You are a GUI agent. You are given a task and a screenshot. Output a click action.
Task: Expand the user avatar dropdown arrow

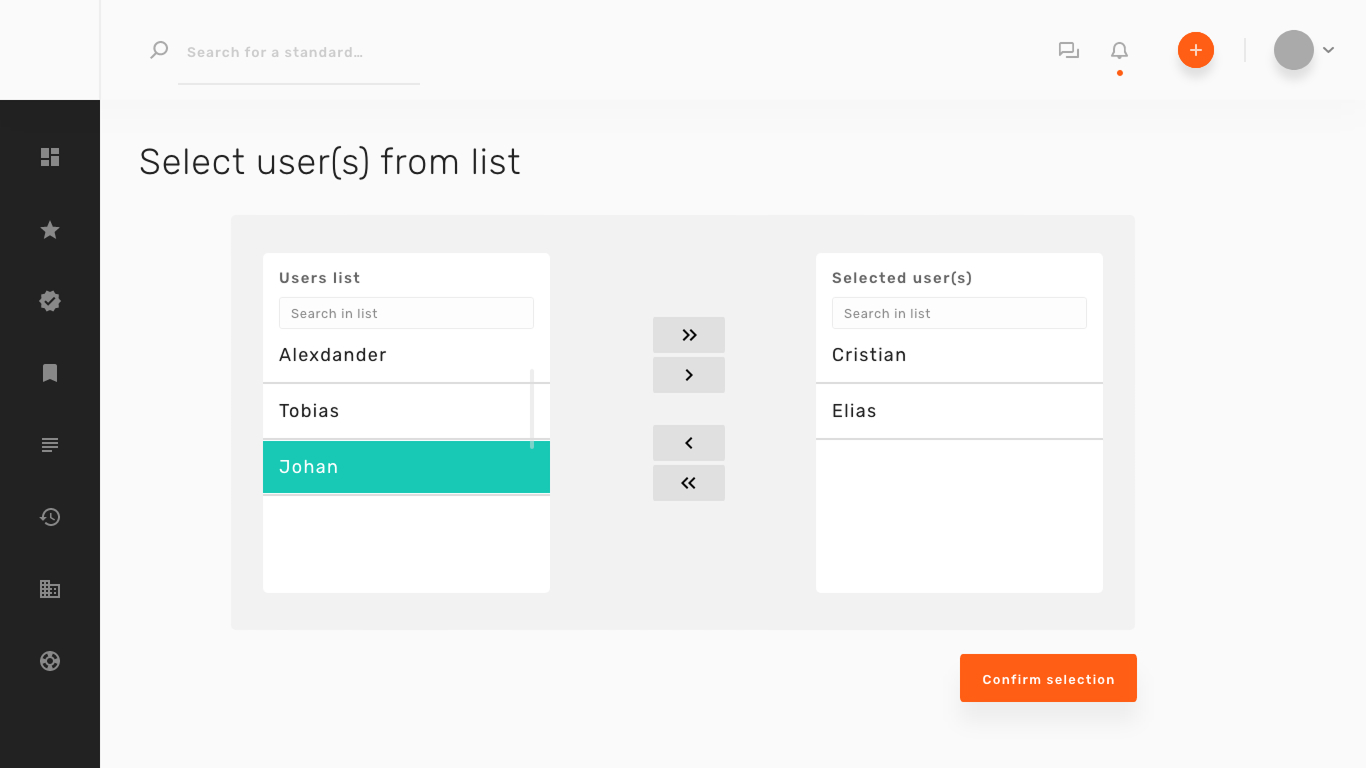(x=1329, y=50)
